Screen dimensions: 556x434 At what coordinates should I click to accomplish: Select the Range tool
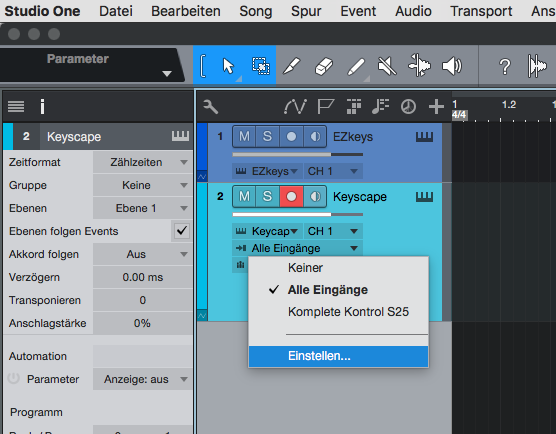[x=261, y=66]
